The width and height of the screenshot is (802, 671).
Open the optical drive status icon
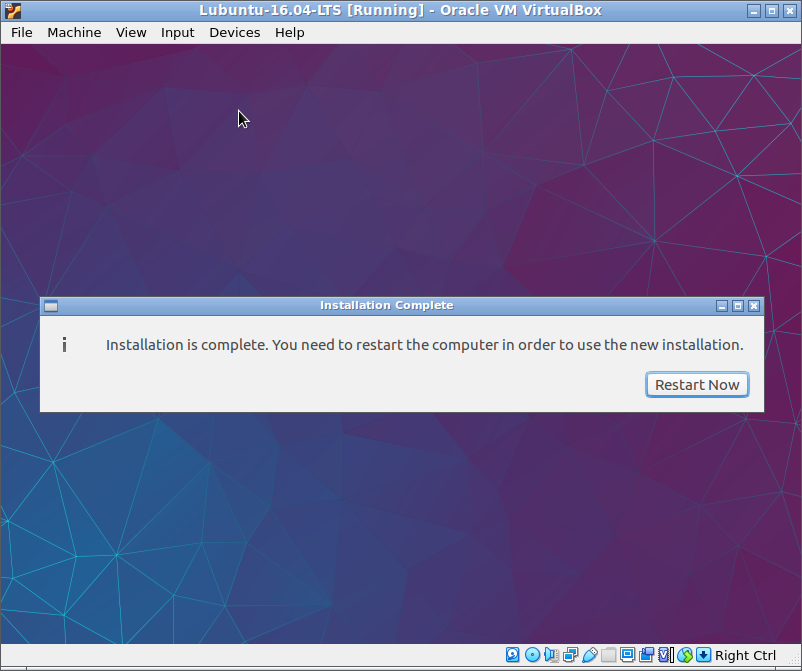(532, 655)
